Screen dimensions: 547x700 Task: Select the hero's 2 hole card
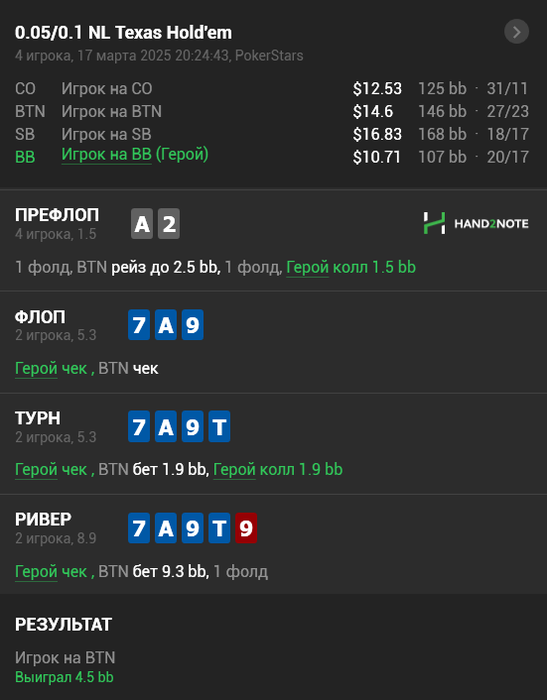pos(169,224)
